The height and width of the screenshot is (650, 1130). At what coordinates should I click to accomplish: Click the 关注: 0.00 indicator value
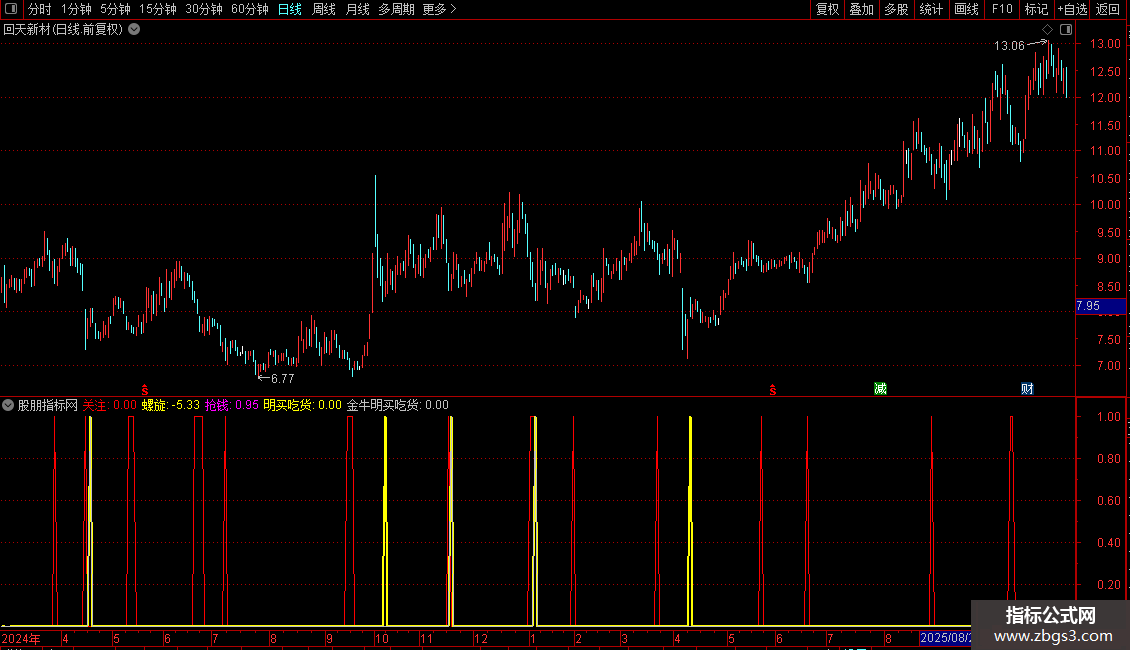110,405
